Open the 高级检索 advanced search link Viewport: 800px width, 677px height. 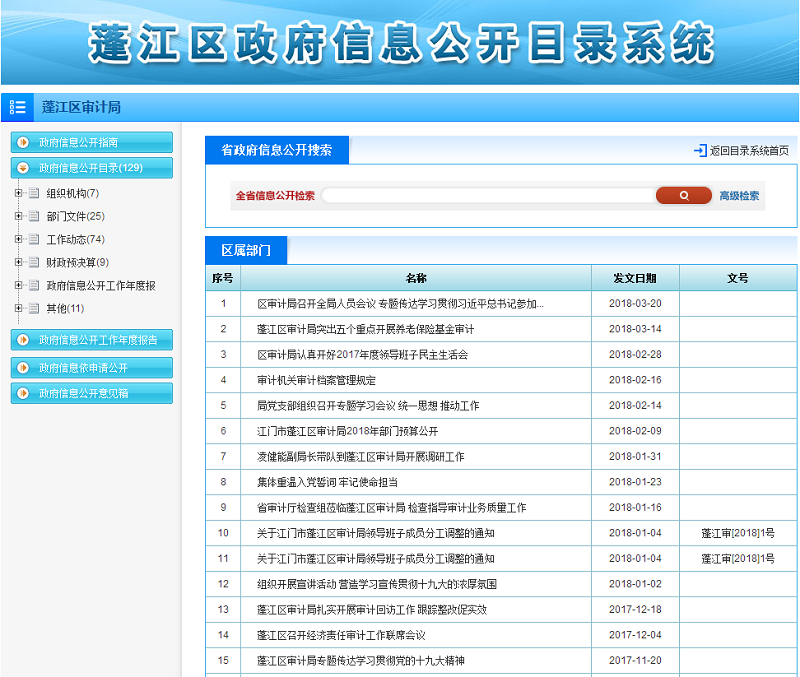(x=739, y=196)
